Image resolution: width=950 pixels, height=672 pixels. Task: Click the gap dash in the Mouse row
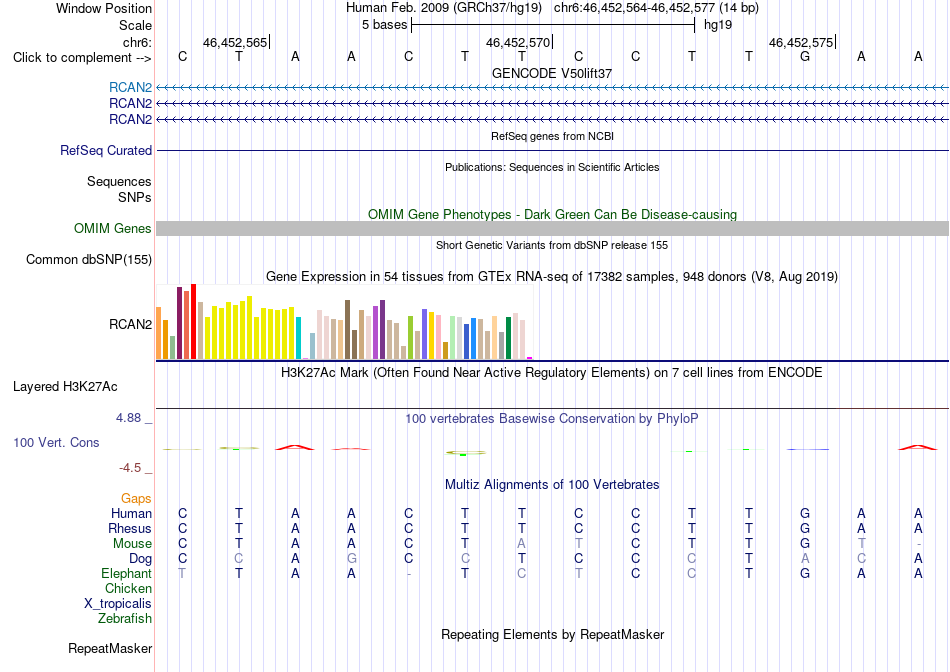tap(918, 544)
